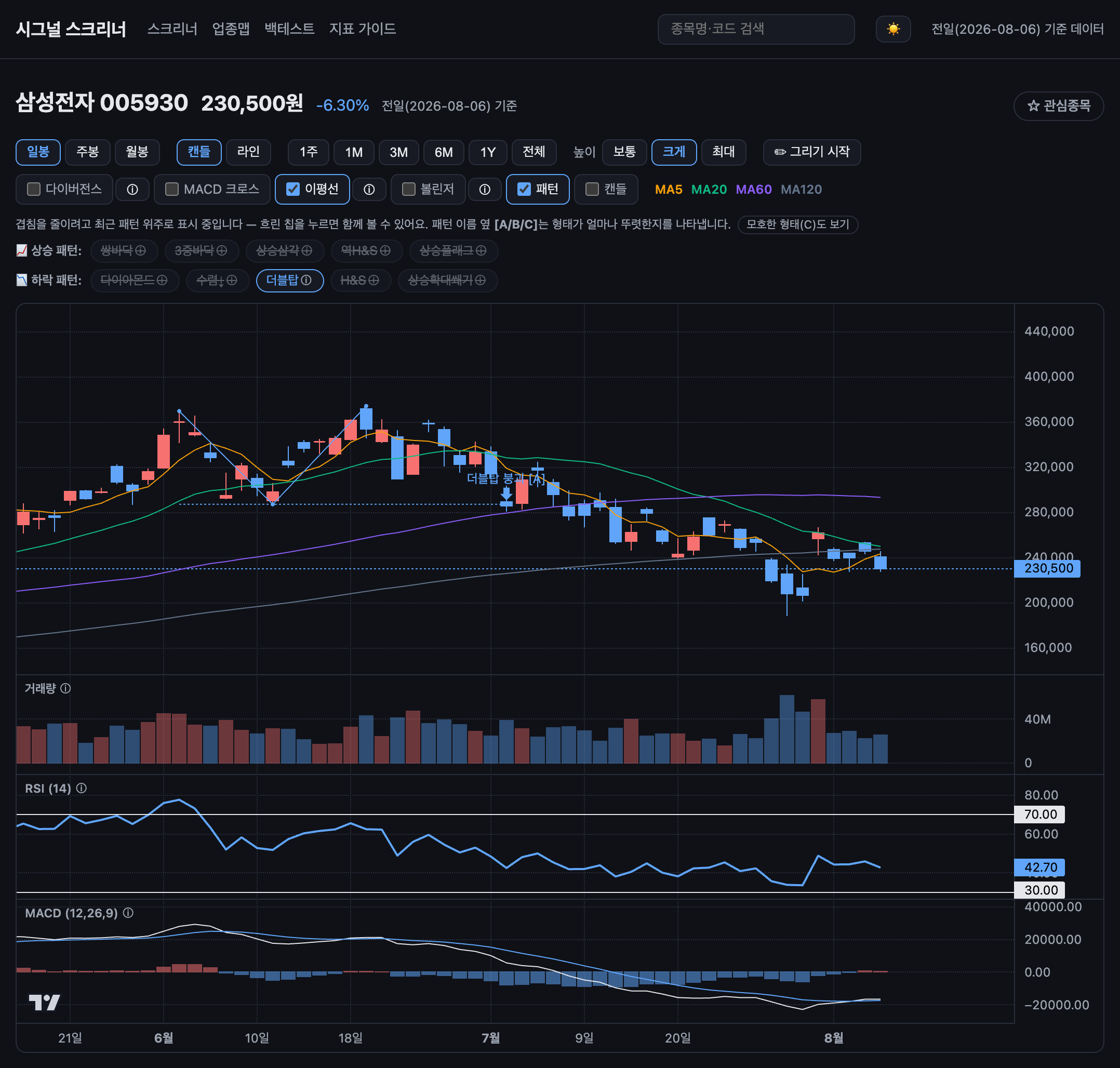The height and width of the screenshot is (1068, 1120).
Task: Set range to 1M
Action: (354, 152)
